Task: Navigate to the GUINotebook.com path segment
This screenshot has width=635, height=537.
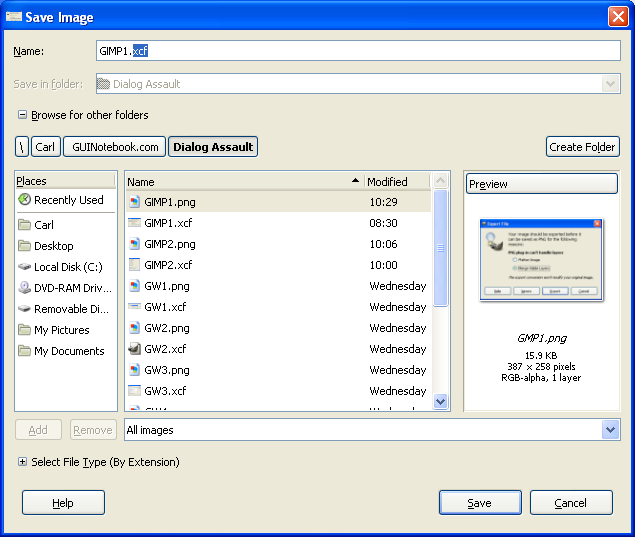Action: [115, 147]
